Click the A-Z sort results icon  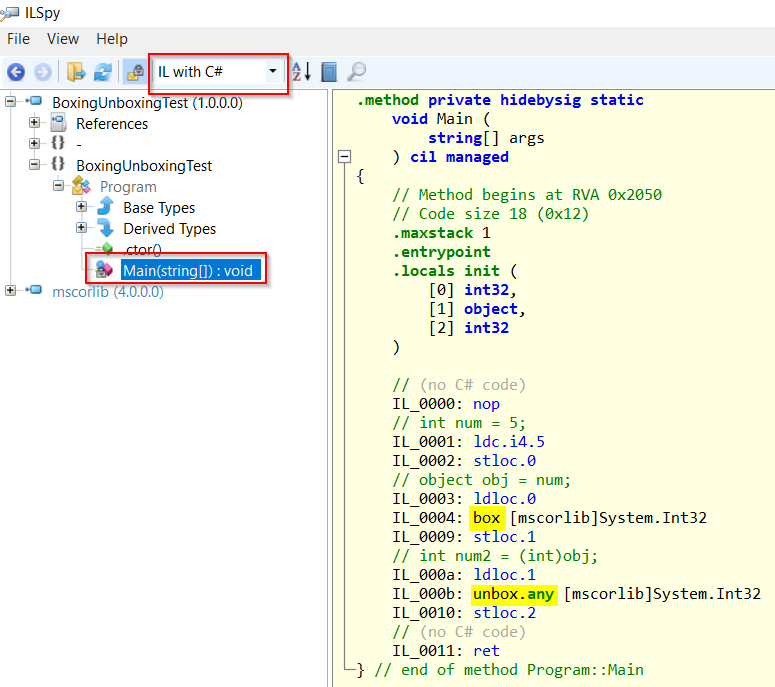click(x=301, y=72)
